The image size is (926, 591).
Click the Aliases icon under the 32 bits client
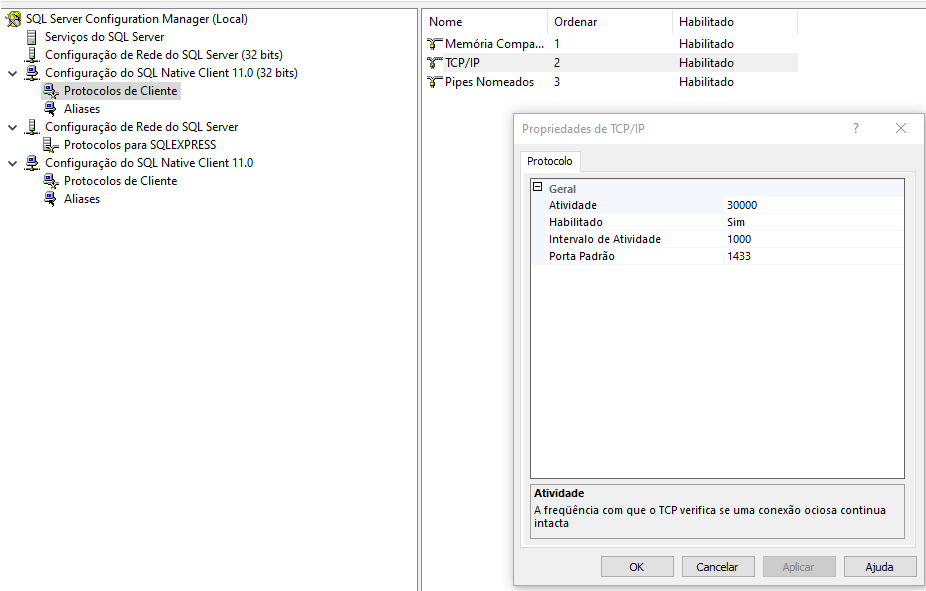pyautogui.click(x=51, y=109)
